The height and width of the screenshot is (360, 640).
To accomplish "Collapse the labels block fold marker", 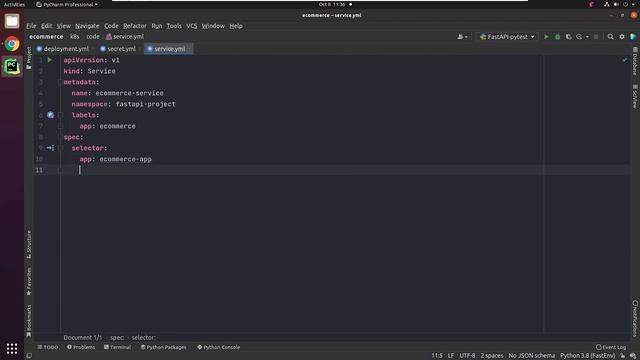I will [60, 115].
